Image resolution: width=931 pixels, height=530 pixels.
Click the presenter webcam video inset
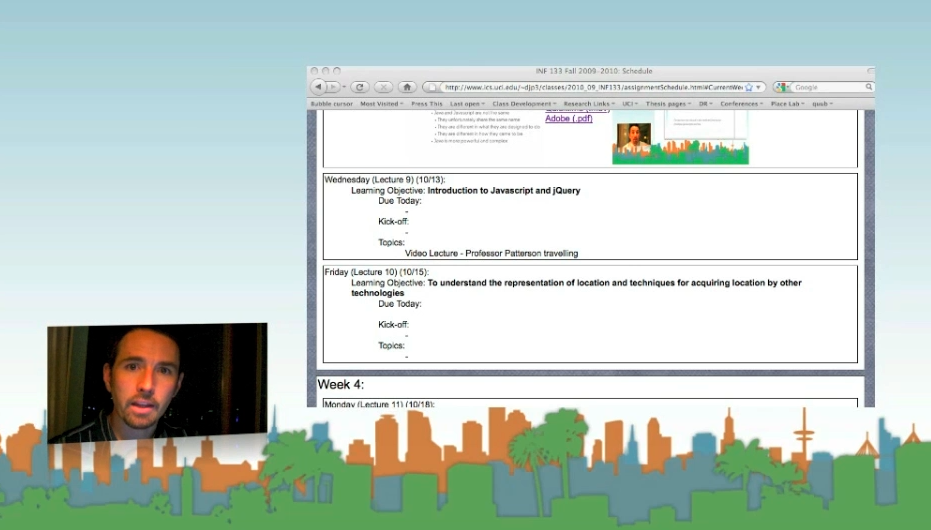point(157,383)
